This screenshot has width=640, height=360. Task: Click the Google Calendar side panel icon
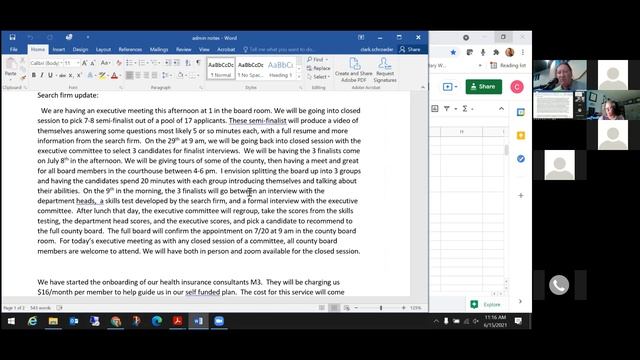pos(520,112)
